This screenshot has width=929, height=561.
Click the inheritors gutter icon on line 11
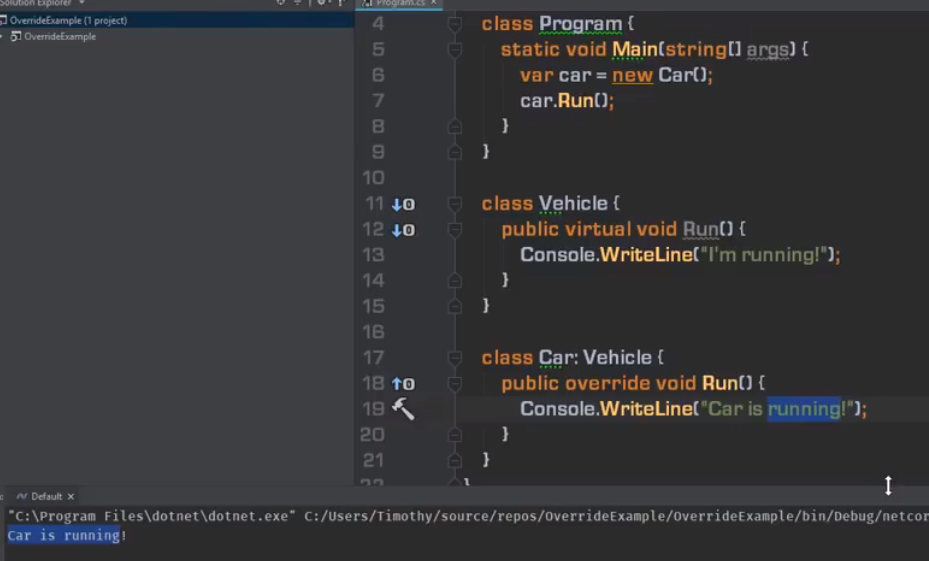[x=403, y=204]
